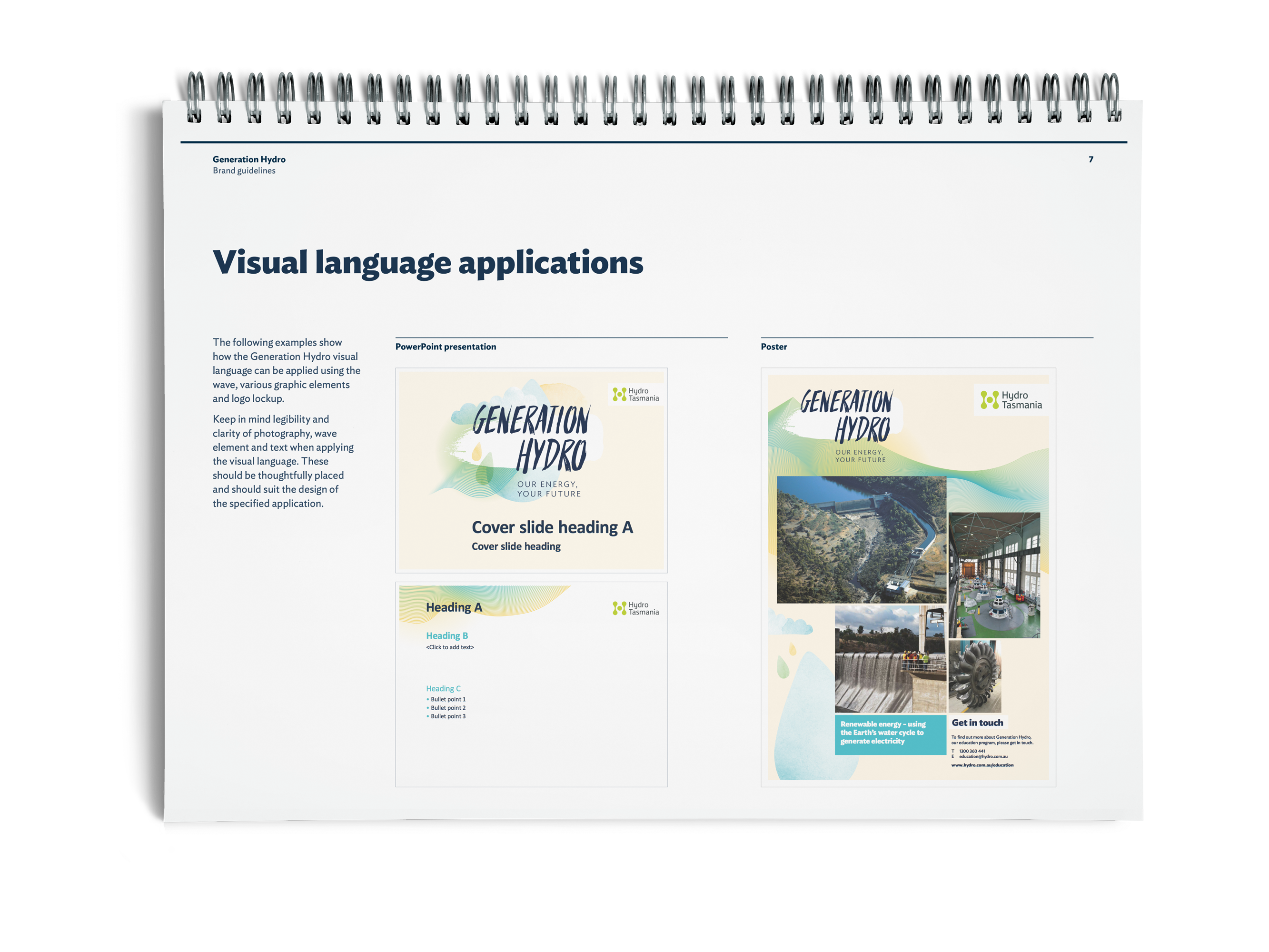Click 'OUR ENERGY, YOUR FUTURE' tagline on poster
The width and height of the screenshot is (1269, 952).
point(860,456)
